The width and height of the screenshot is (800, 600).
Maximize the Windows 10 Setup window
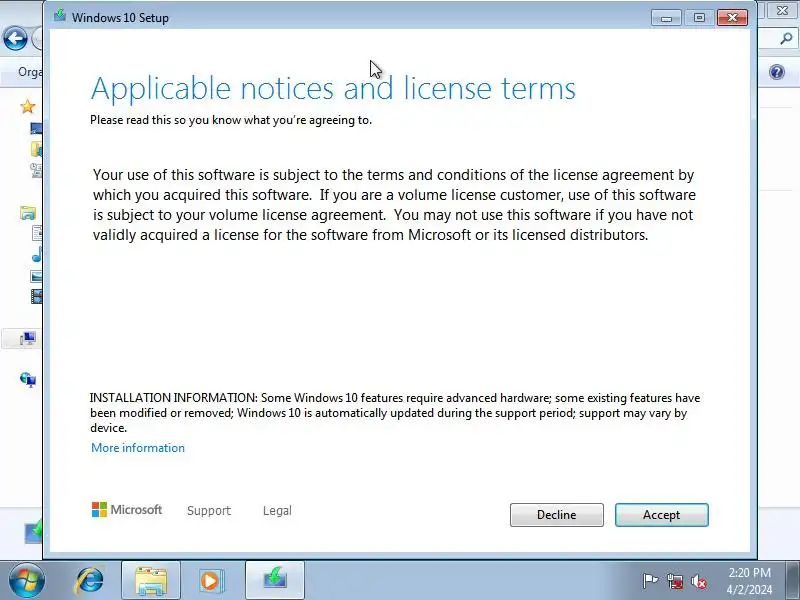699,18
